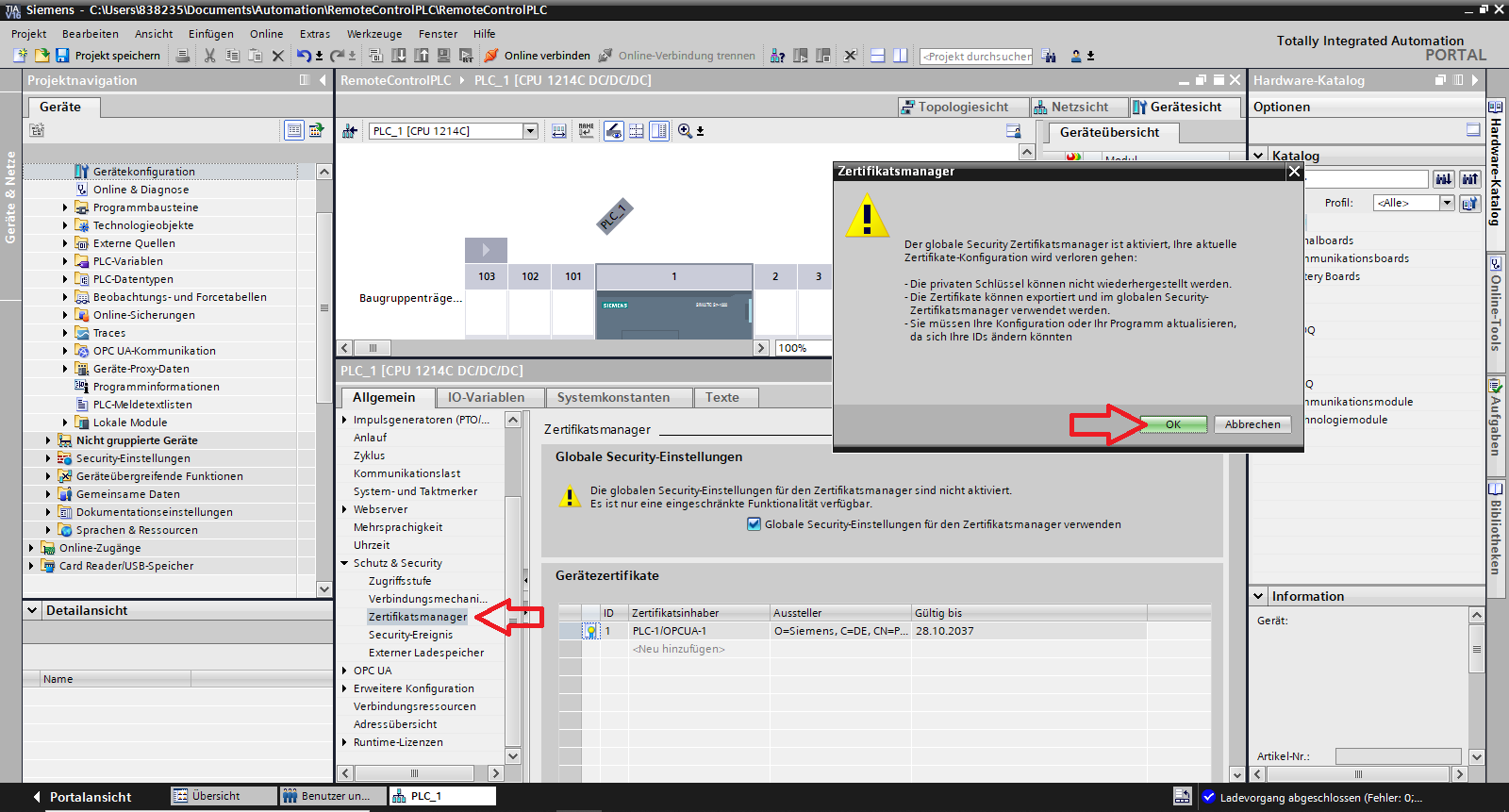The width and height of the screenshot is (1509, 812).
Task: Click the open project folder icon
Action: click(x=41, y=56)
